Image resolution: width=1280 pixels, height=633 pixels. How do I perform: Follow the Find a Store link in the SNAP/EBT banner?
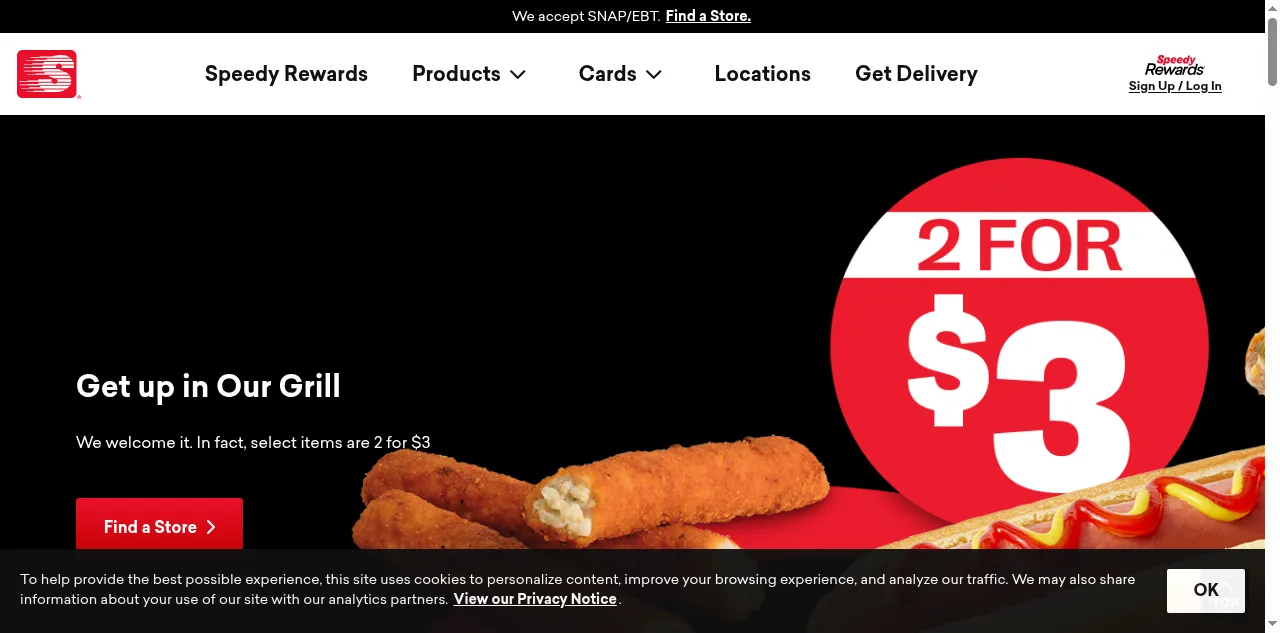[x=708, y=16]
